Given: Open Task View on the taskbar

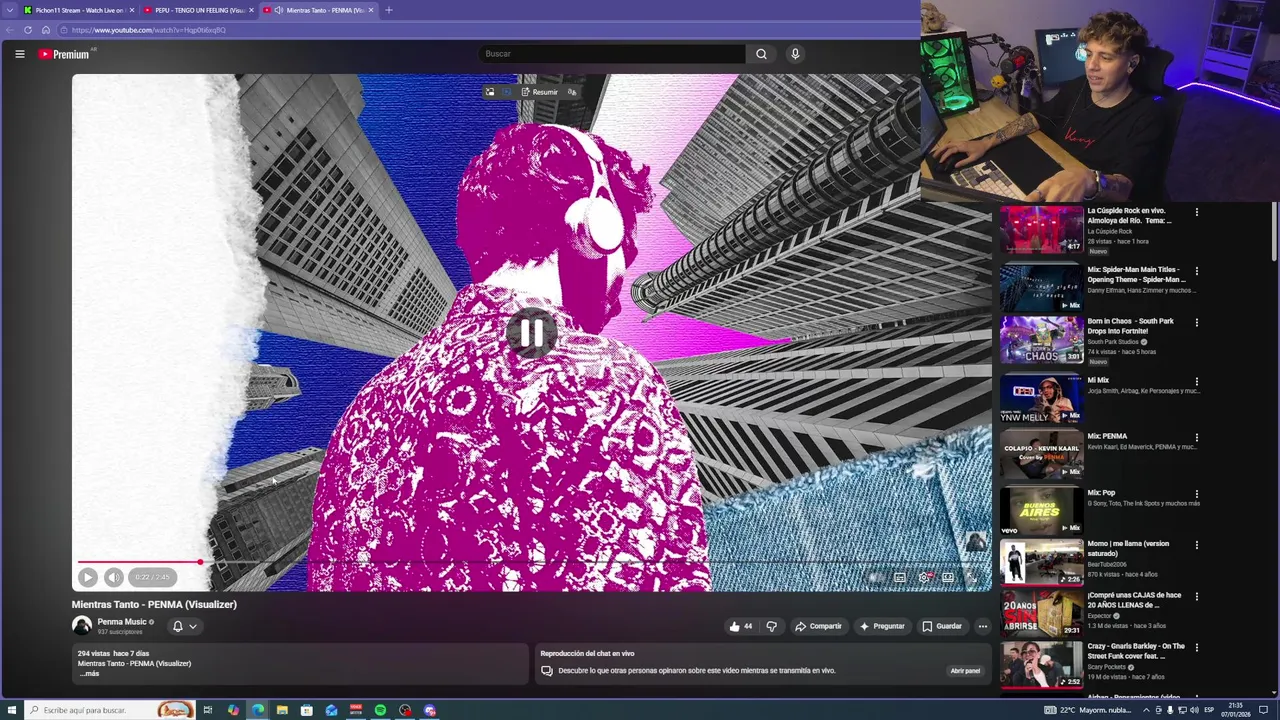Looking at the screenshot, I should (x=208, y=710).
